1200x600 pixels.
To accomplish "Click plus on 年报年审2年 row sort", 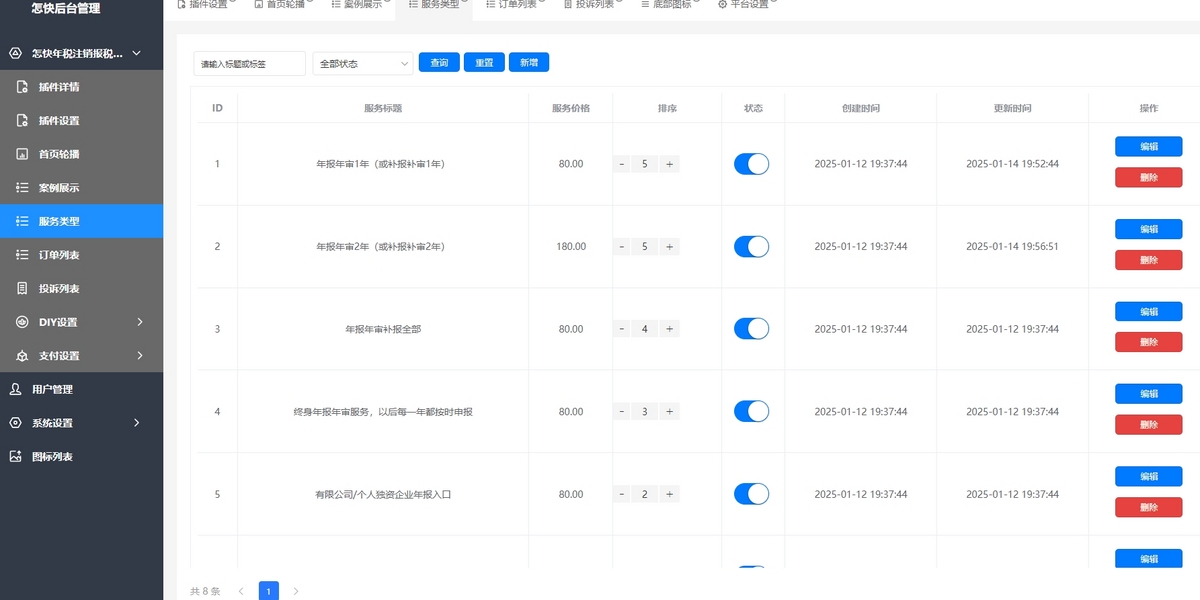I will (670, 246).
